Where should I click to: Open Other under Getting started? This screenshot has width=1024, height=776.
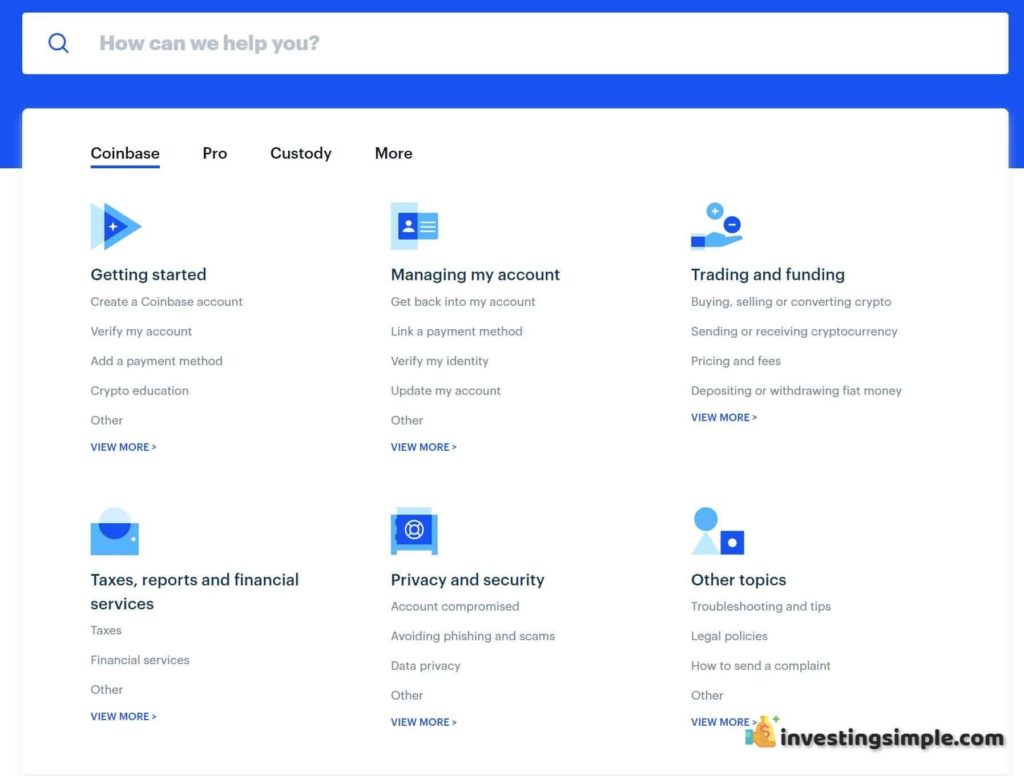pyautogui.click(x=106, y=420)
